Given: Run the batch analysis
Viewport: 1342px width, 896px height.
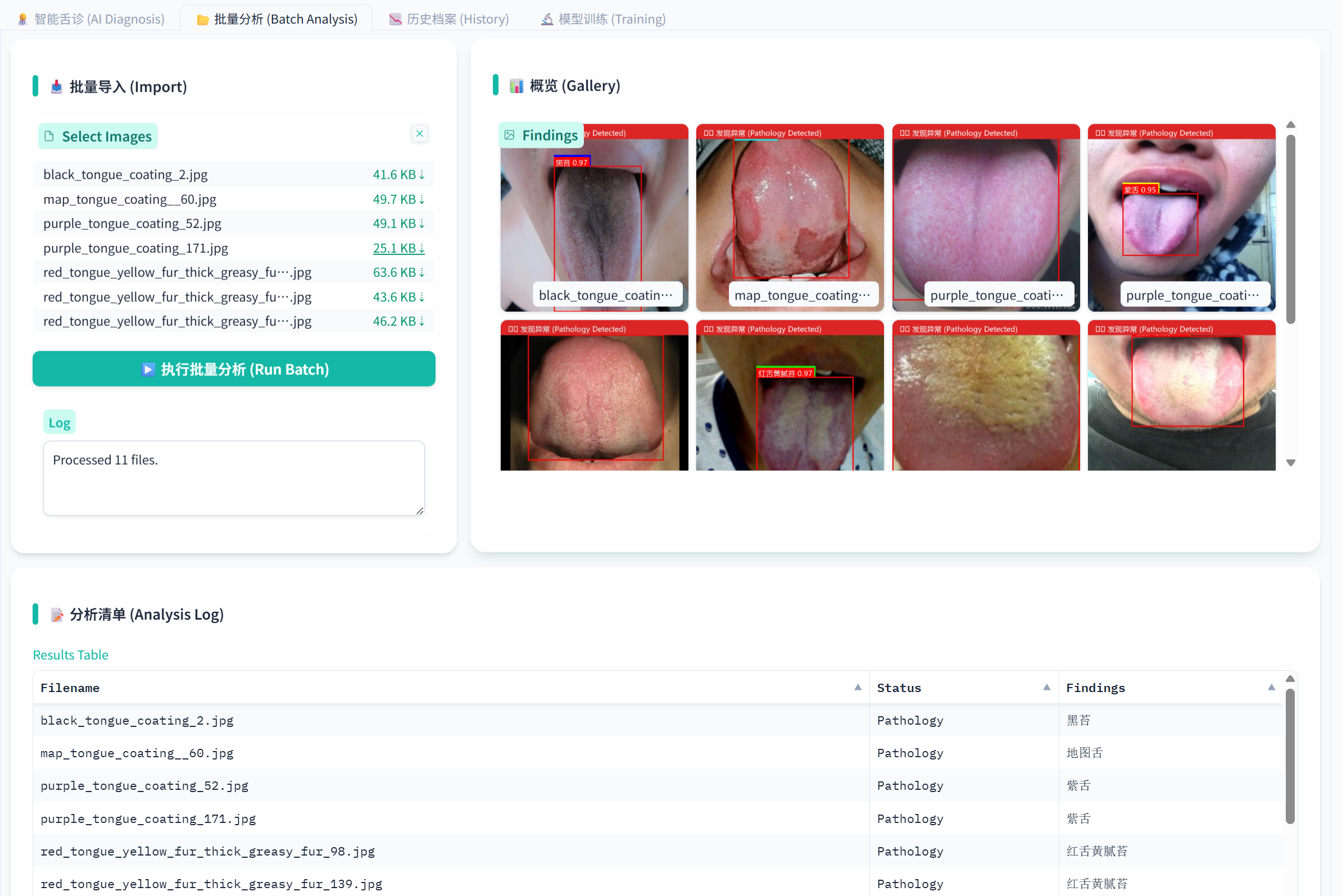Looking at the screenshot, I should (234, 369).
